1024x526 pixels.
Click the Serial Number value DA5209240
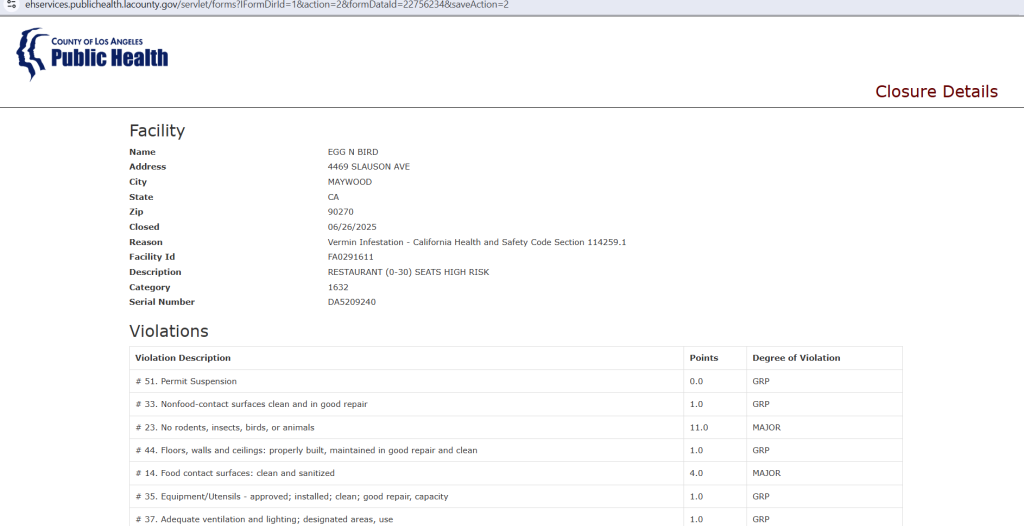click(x=351, y=302)
